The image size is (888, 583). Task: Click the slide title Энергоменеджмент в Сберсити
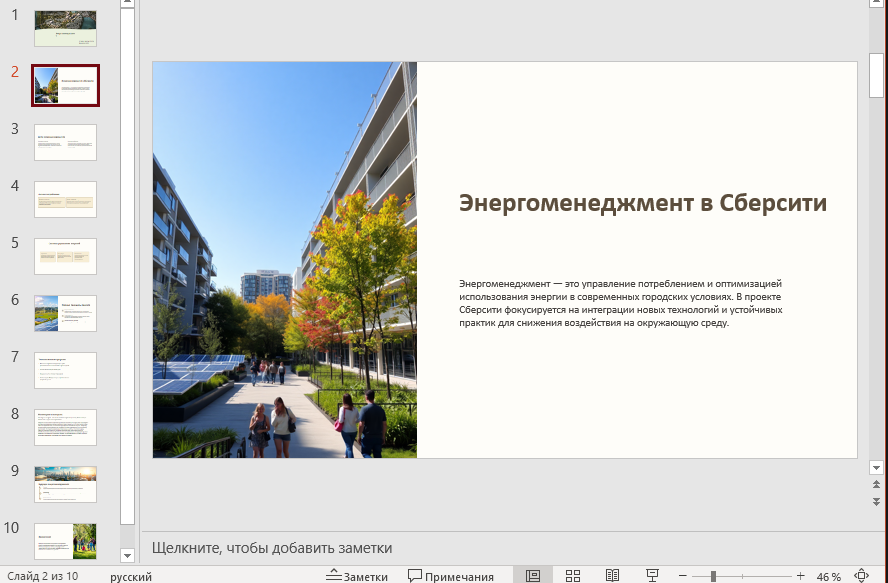(643, 203)
